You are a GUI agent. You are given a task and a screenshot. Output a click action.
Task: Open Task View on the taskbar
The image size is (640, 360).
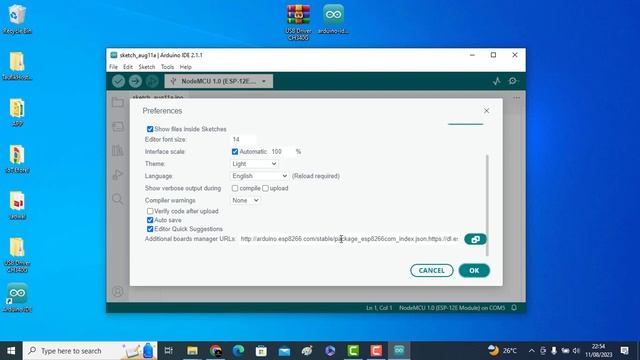pos(169,351)
